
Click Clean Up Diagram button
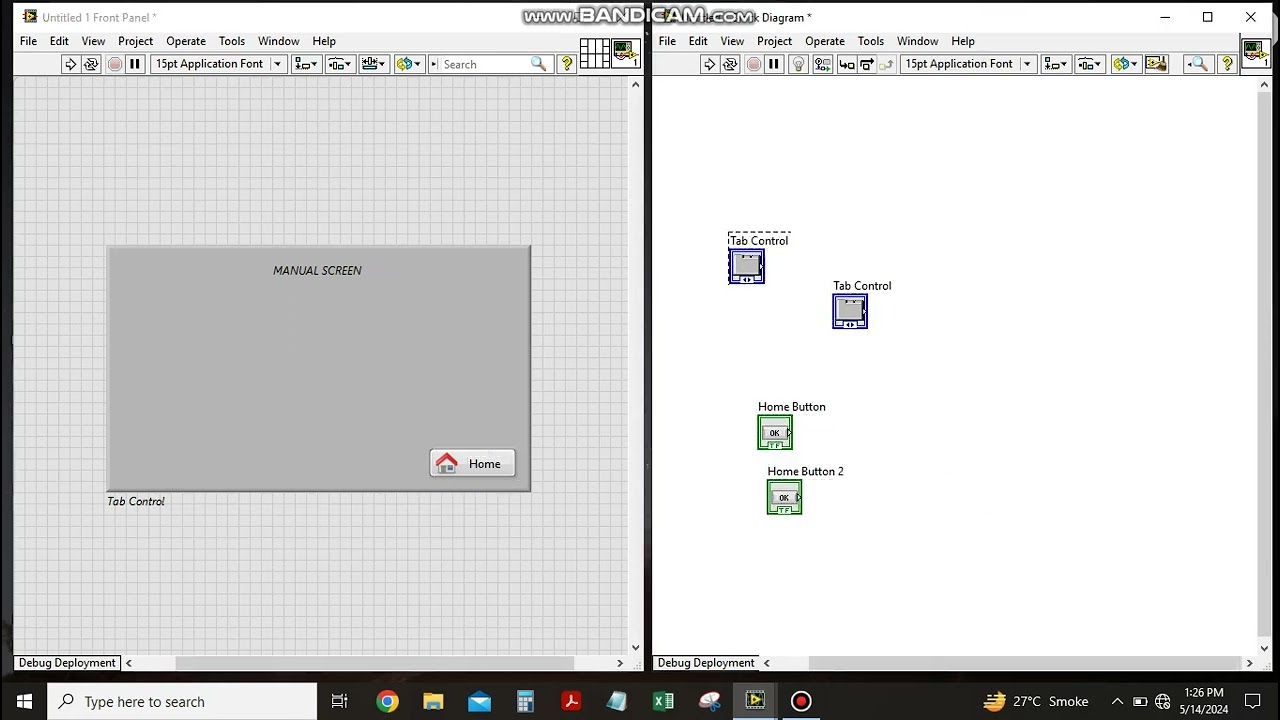(1156, 64)
